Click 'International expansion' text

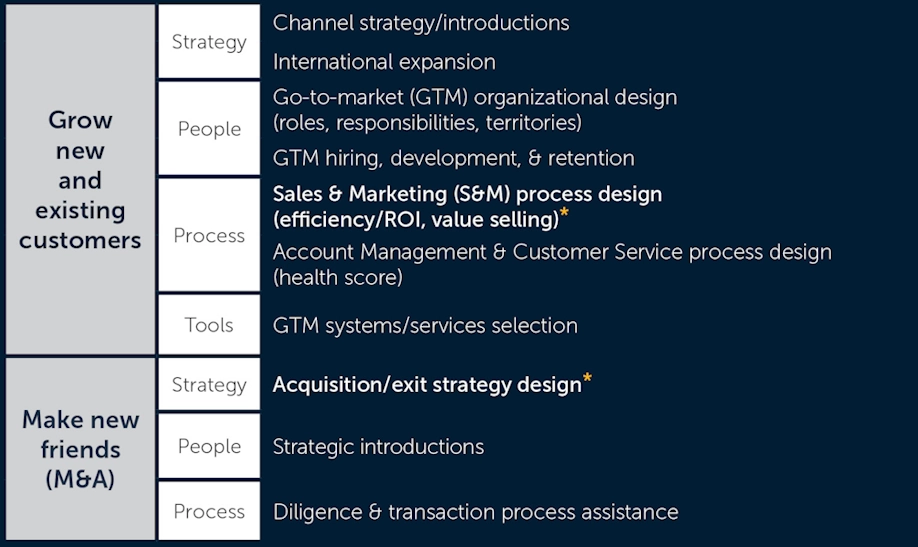(x=384, y=62)
